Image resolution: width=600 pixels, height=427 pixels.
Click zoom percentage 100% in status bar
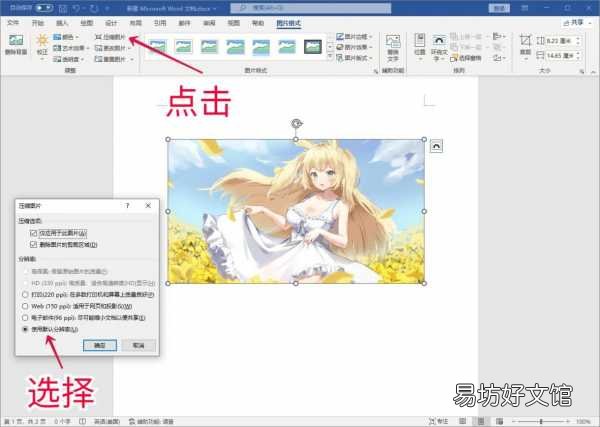tap(583, 421)
